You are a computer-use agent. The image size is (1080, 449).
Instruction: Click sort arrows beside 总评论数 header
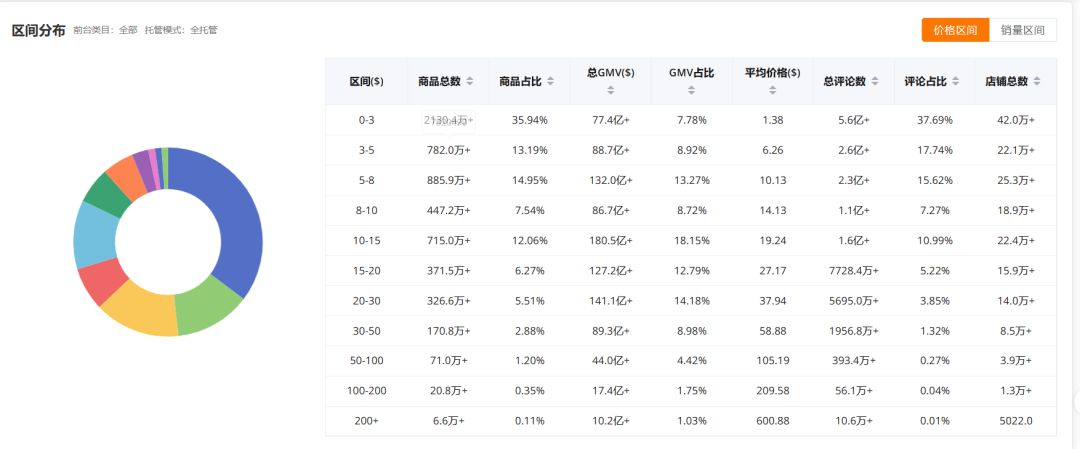875,81
